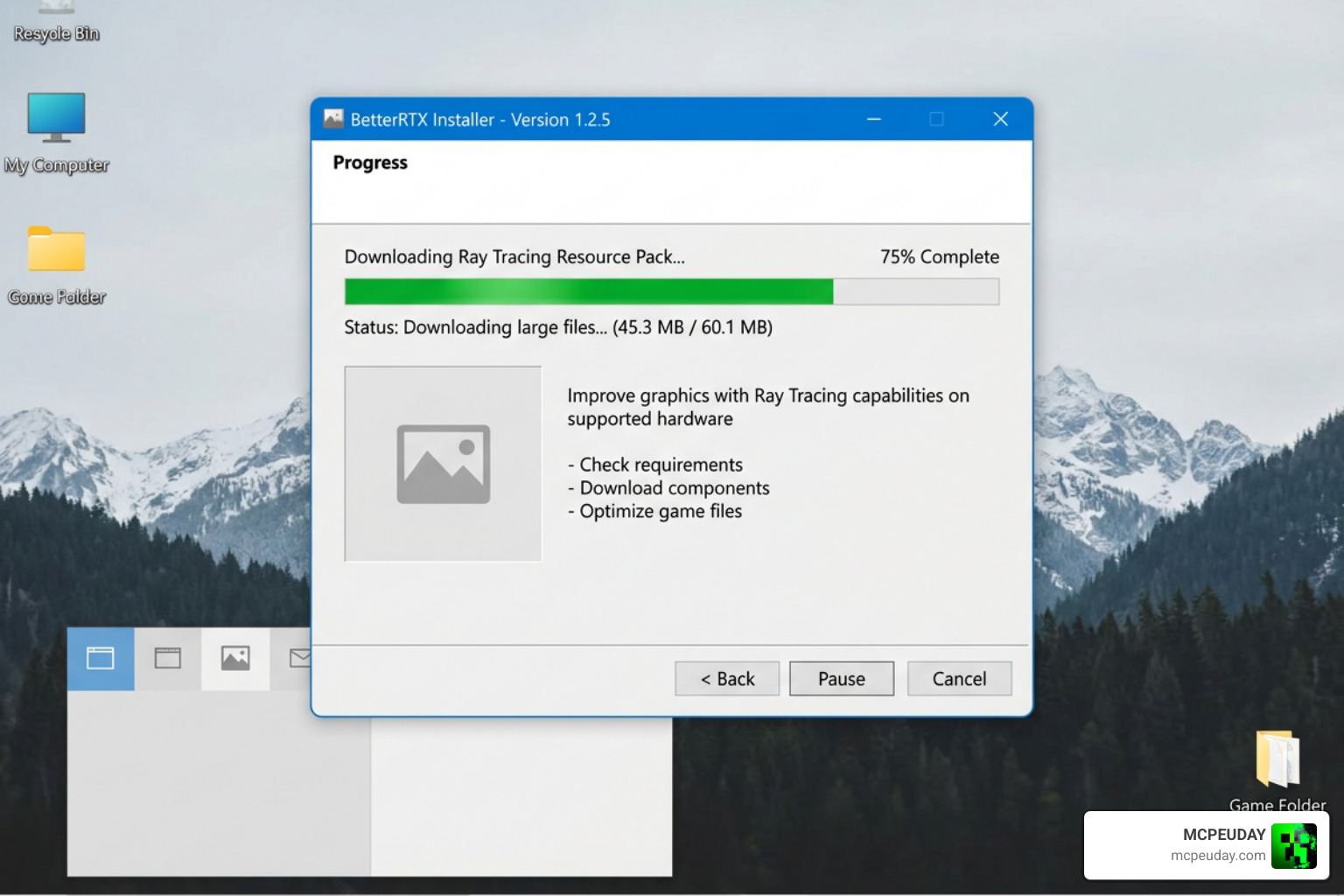The image size is (1344, 896).
Task: Click the MCPEUDAY green creeper logo
Action: (1293, 846)
